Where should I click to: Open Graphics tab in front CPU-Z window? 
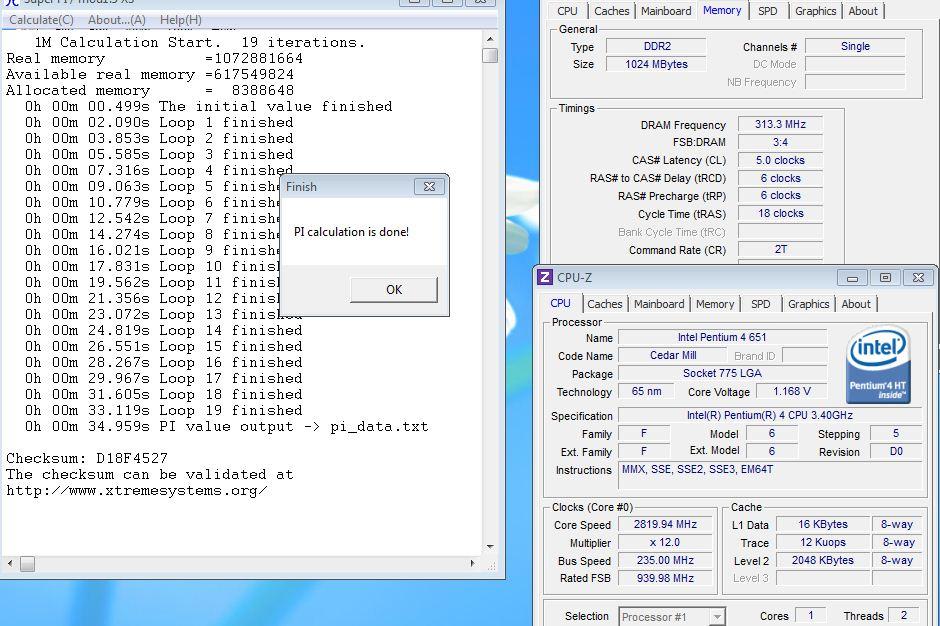point(809,304)
